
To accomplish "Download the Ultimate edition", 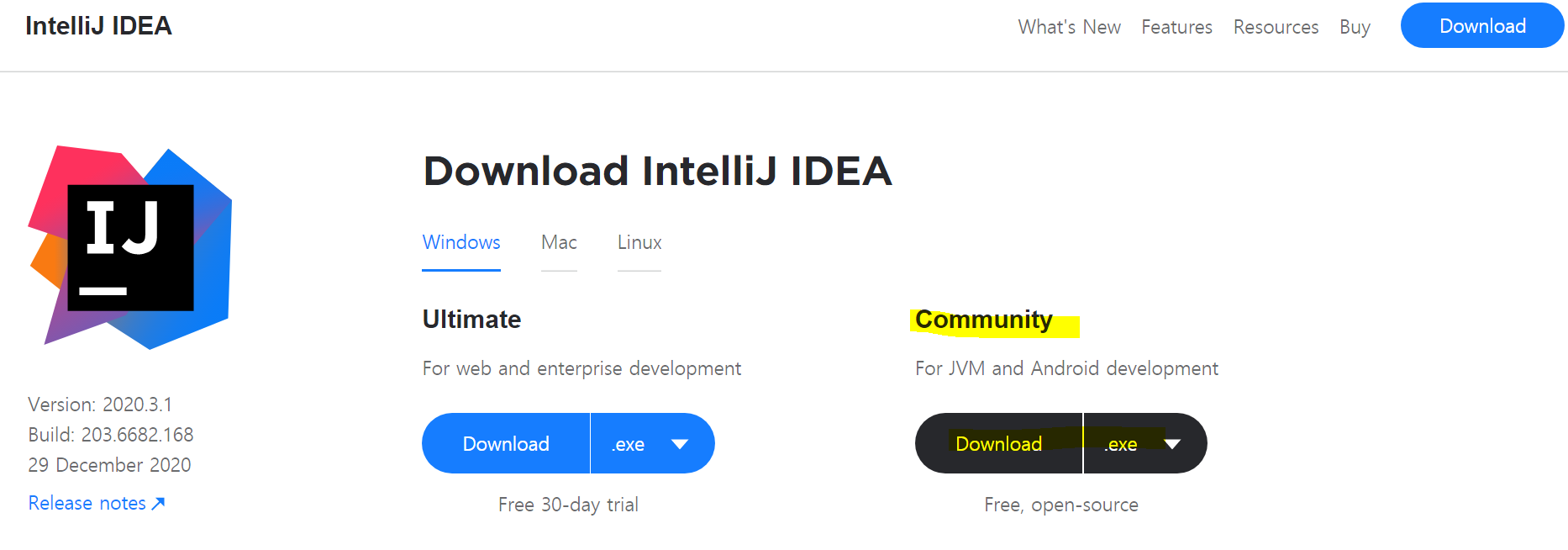I will (x=506, y=443).
